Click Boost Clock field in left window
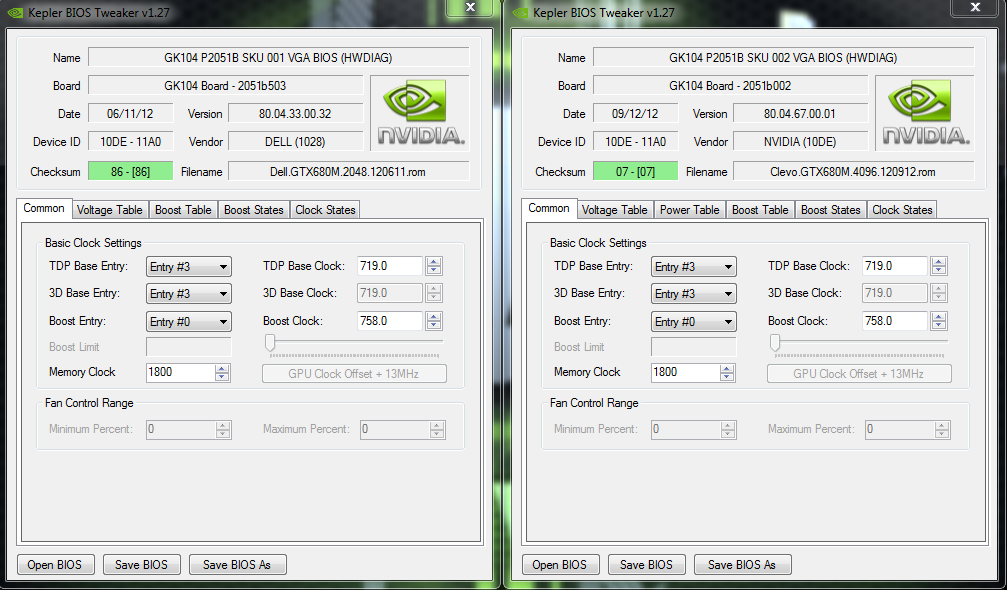This screenshot has height=590, width=1007. 390,321
